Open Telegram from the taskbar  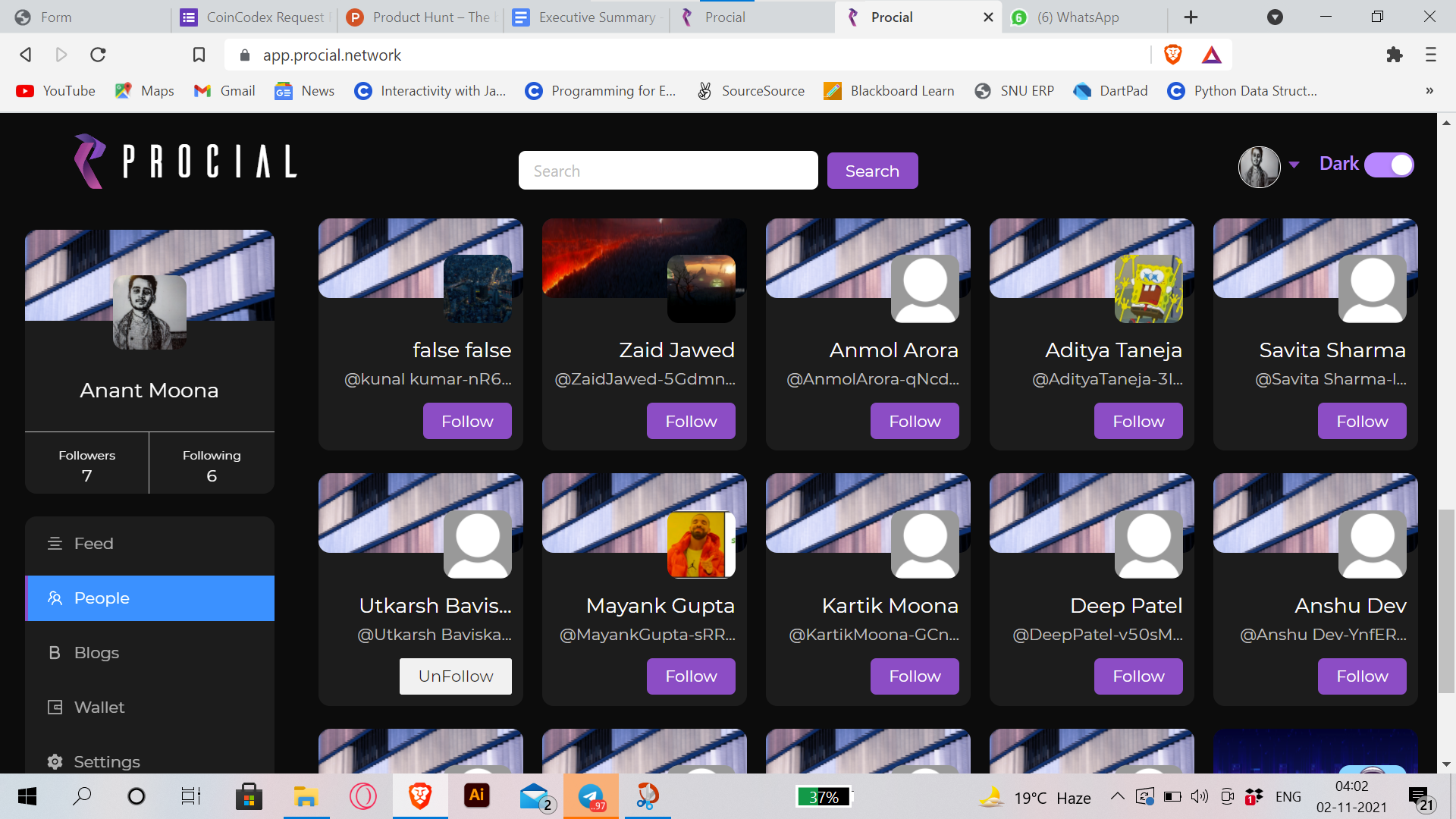click(x=591, y=796)
